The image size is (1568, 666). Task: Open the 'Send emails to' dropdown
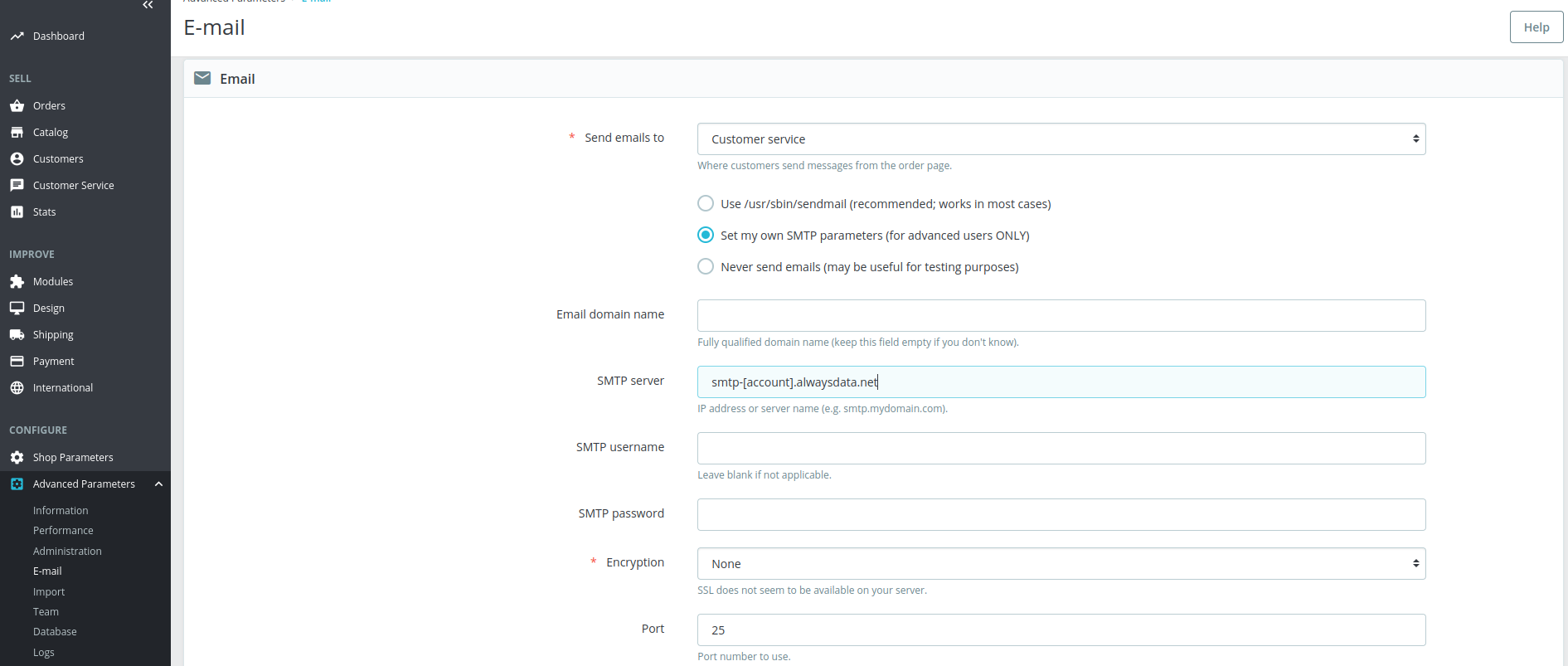[x=1061, y=139]
